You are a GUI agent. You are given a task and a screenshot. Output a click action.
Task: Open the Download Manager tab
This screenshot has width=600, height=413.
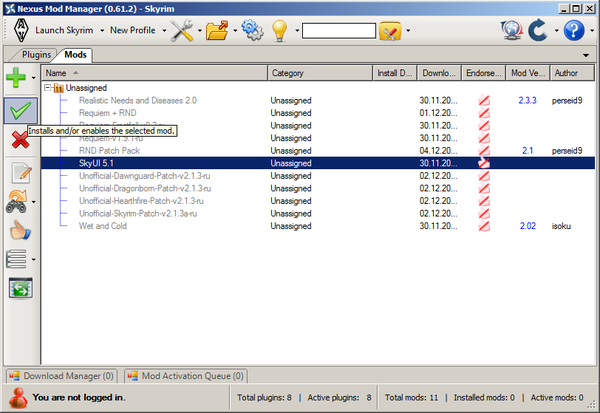tap(62, 376)
